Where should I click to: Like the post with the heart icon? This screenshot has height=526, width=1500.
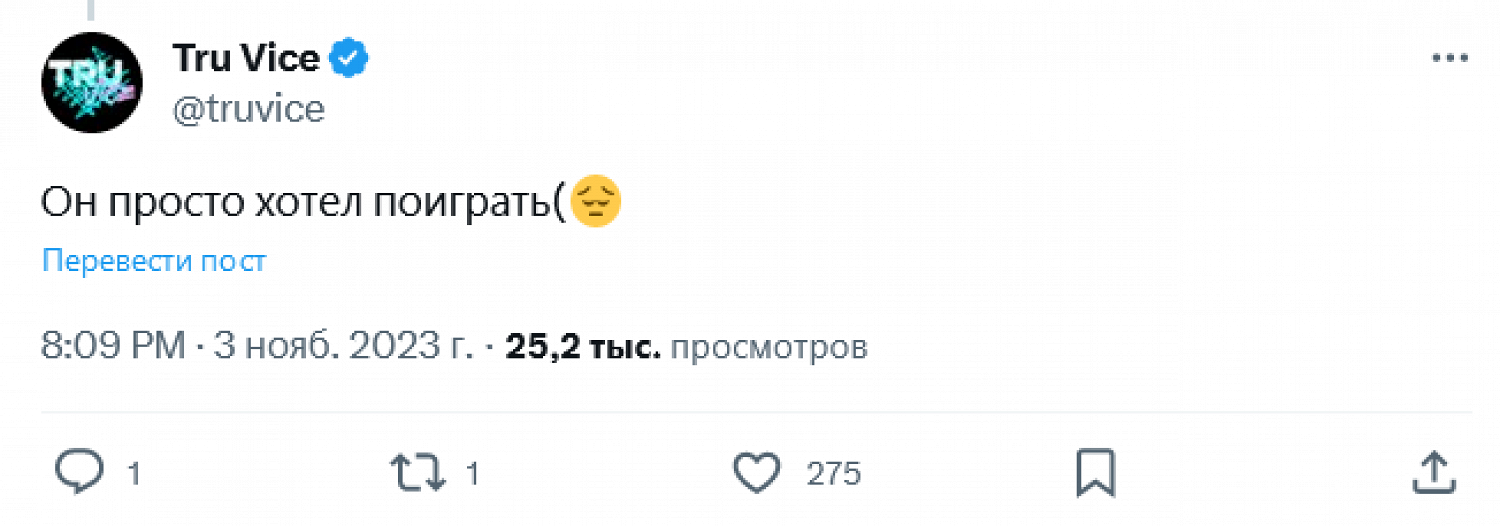(x=757, y=472)
